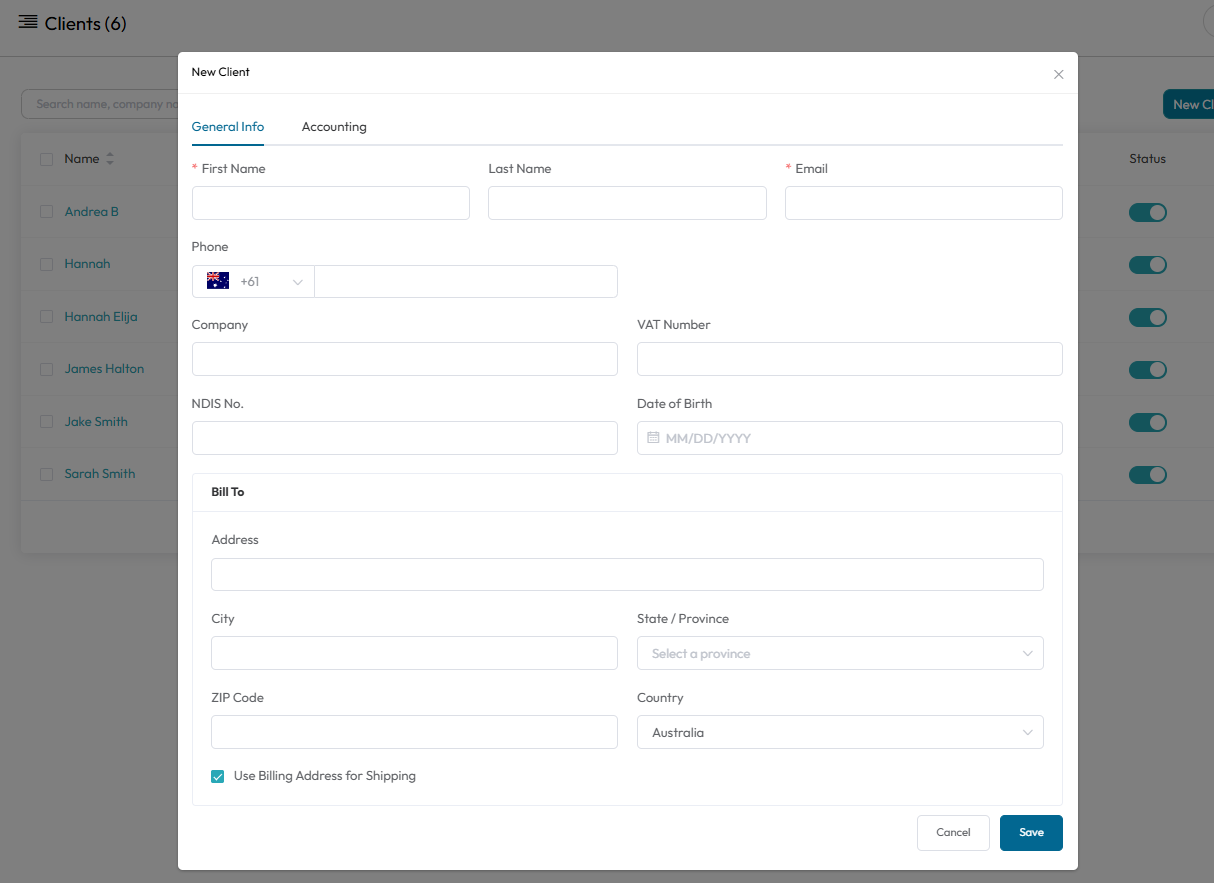The image size is (1214, 883).
Task: Tick the checkbox for Jake Smith
Action: coord(46,421)
